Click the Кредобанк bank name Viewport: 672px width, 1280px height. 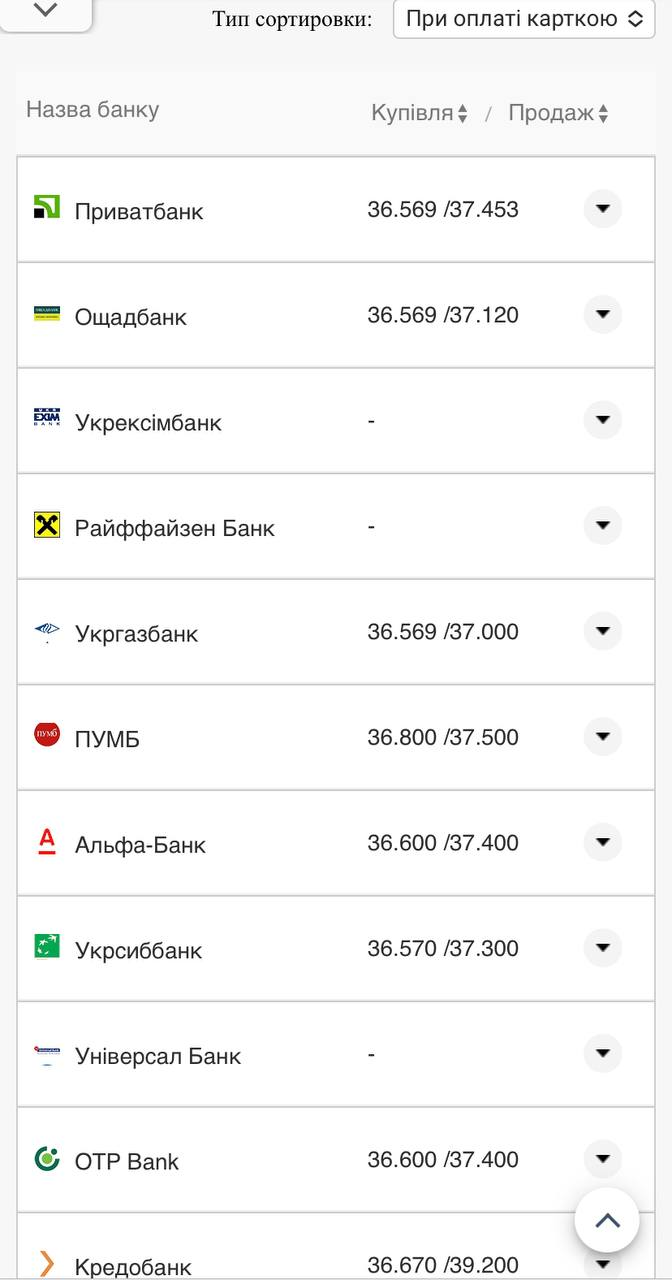coord(133,1267)
